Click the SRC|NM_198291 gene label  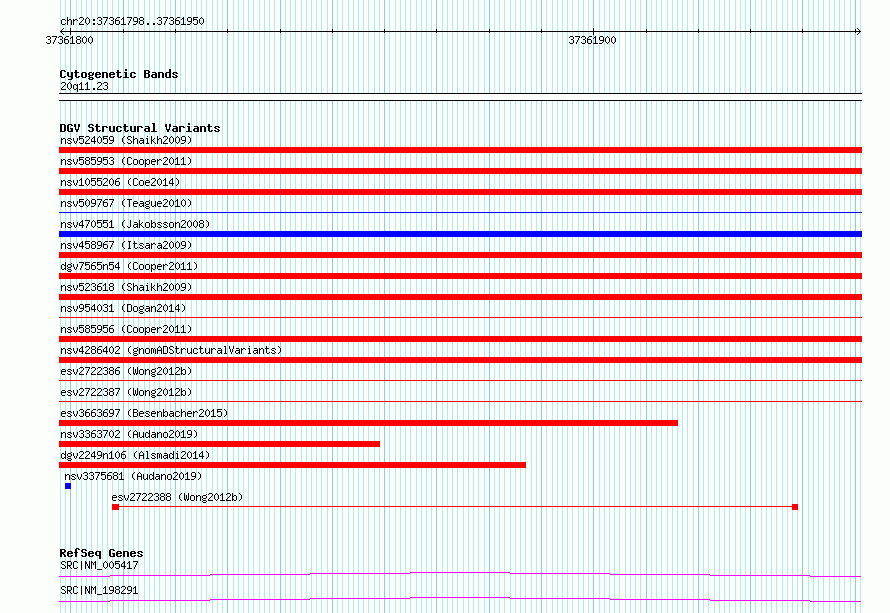coord(99,590)
